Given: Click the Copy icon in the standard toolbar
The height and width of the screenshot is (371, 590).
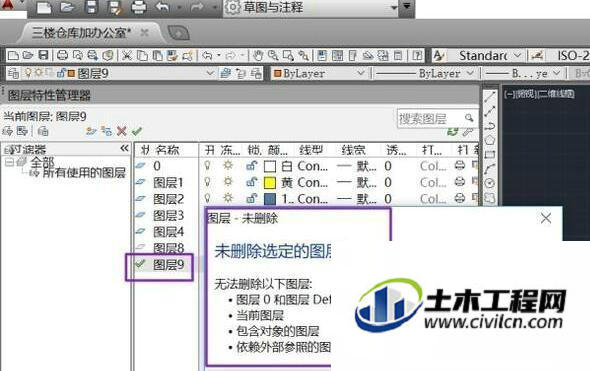Looking at the screenshot, I should (142, 56).
